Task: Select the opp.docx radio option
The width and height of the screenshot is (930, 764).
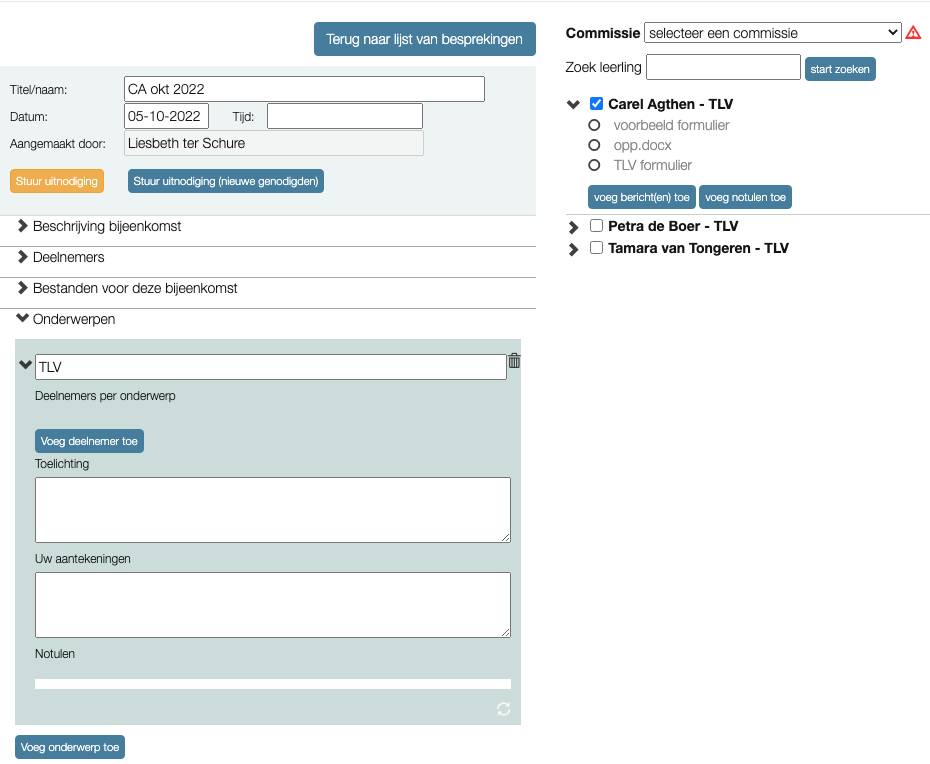Action: pyautogui.click(x=594, y=146)
